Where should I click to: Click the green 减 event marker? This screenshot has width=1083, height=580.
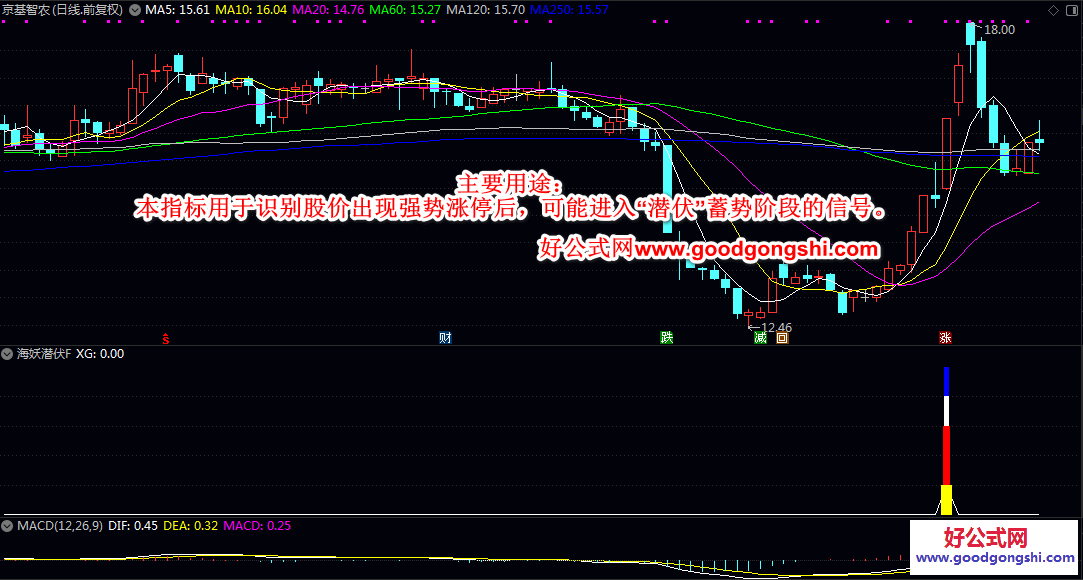tap(760, 338)
